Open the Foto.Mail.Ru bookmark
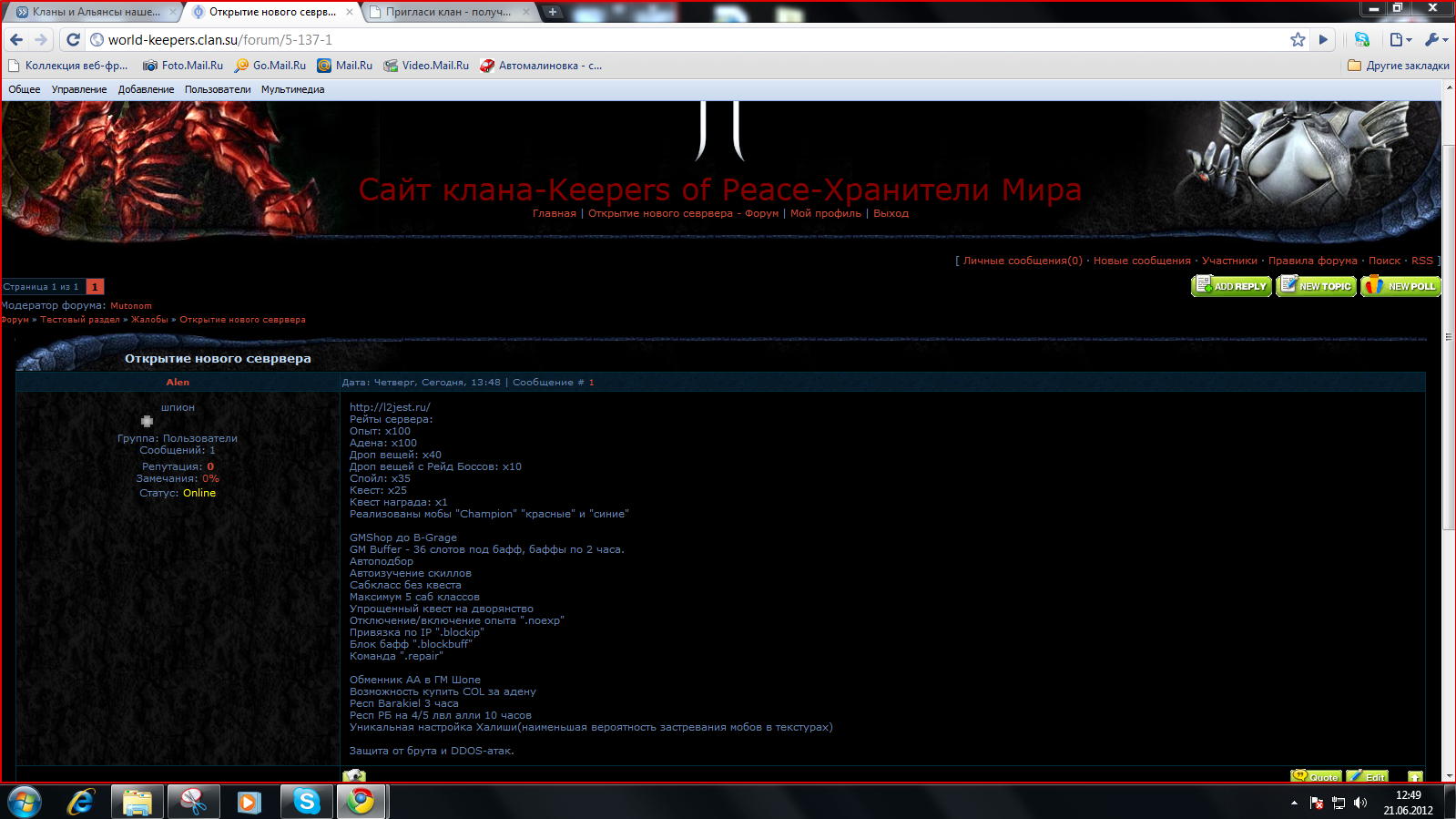This screenshot has height=819, width=1456. coord(183,66)
